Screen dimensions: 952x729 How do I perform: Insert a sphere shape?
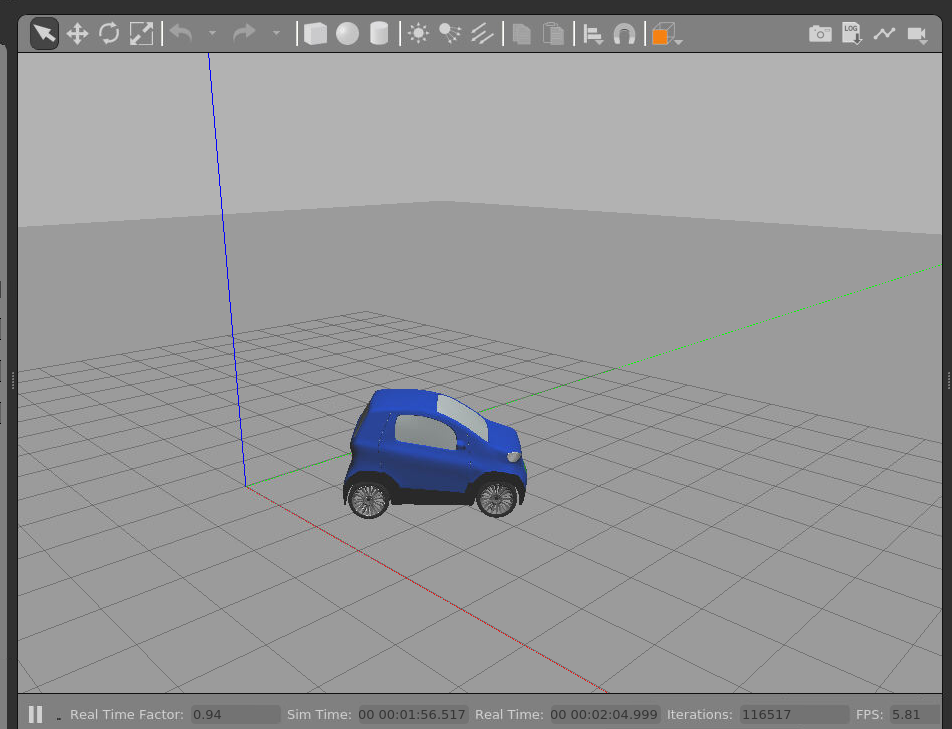[347, 33]
